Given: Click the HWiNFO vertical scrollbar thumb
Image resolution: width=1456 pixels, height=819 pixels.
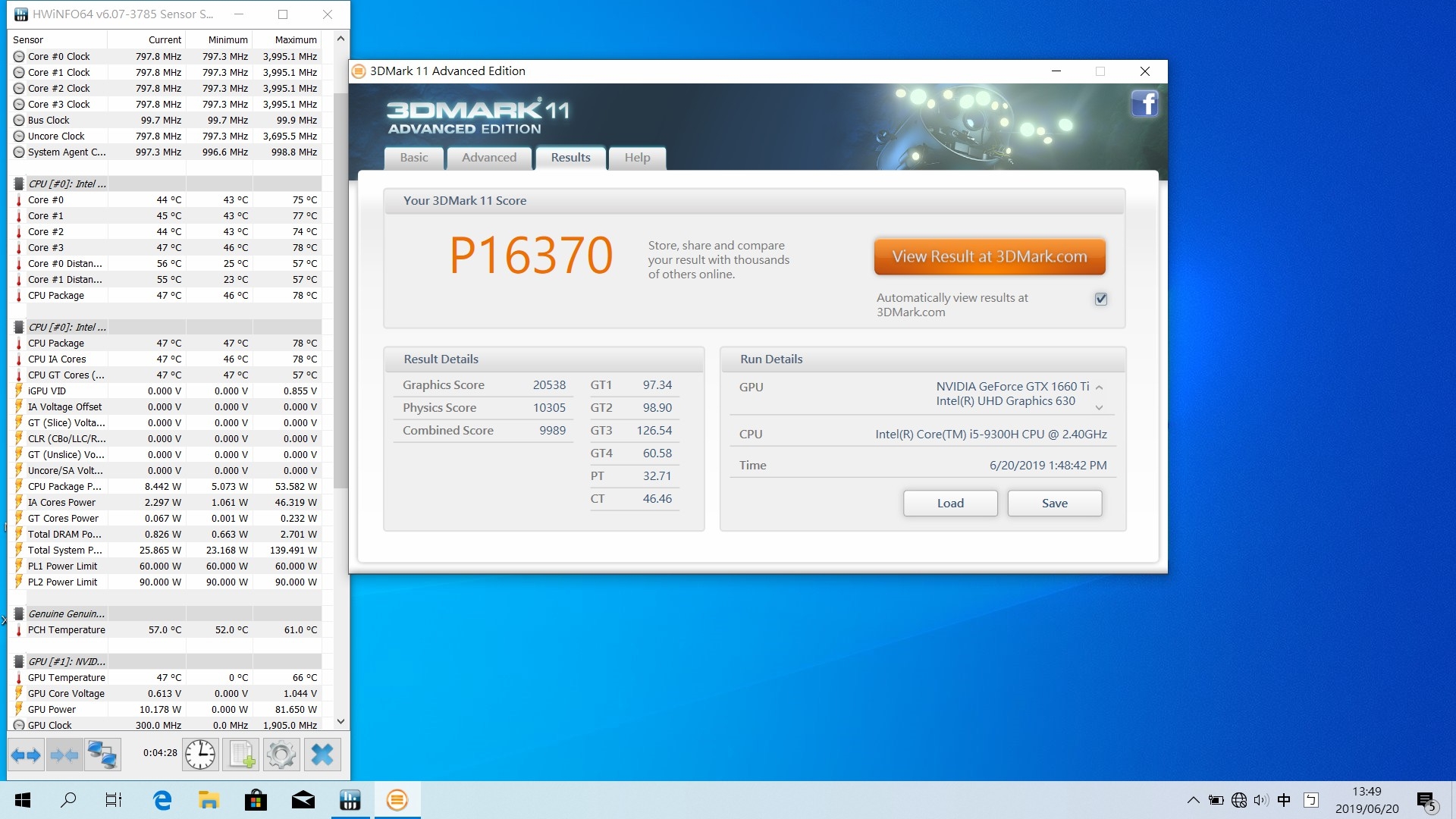Looking at the screenshot, I should 340,290.
